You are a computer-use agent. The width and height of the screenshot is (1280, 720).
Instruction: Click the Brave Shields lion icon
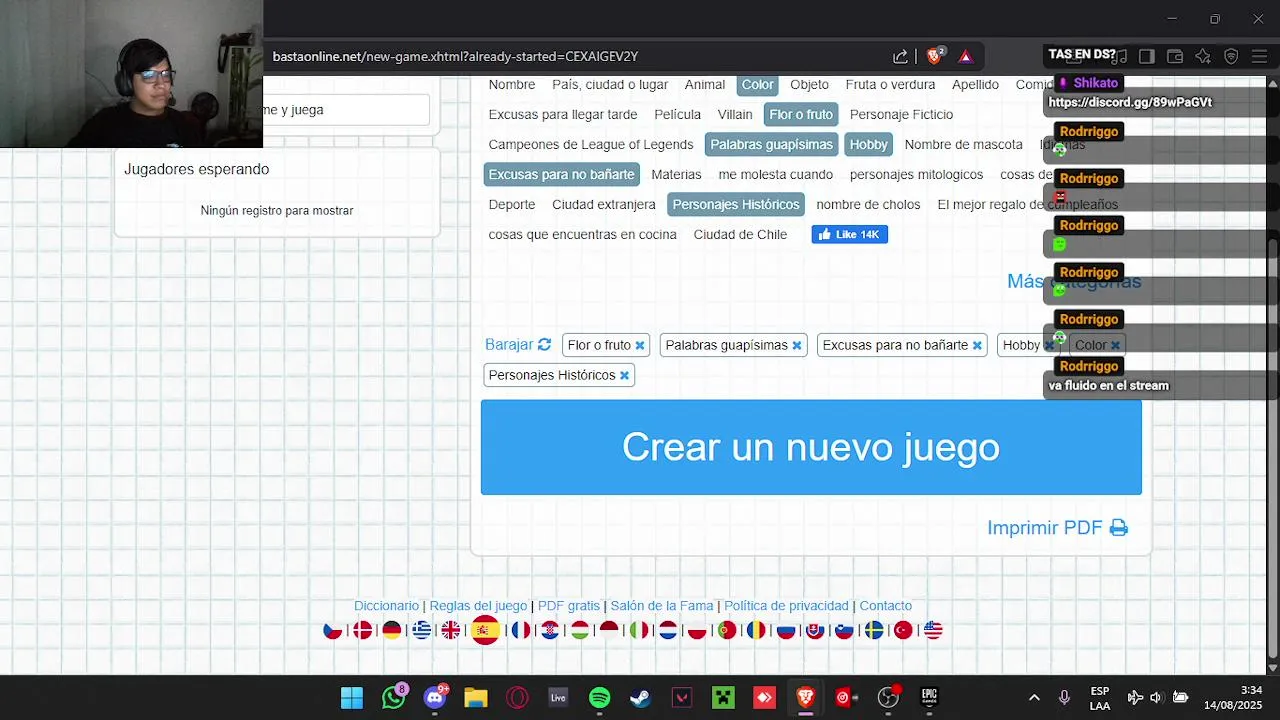[934, 56]
